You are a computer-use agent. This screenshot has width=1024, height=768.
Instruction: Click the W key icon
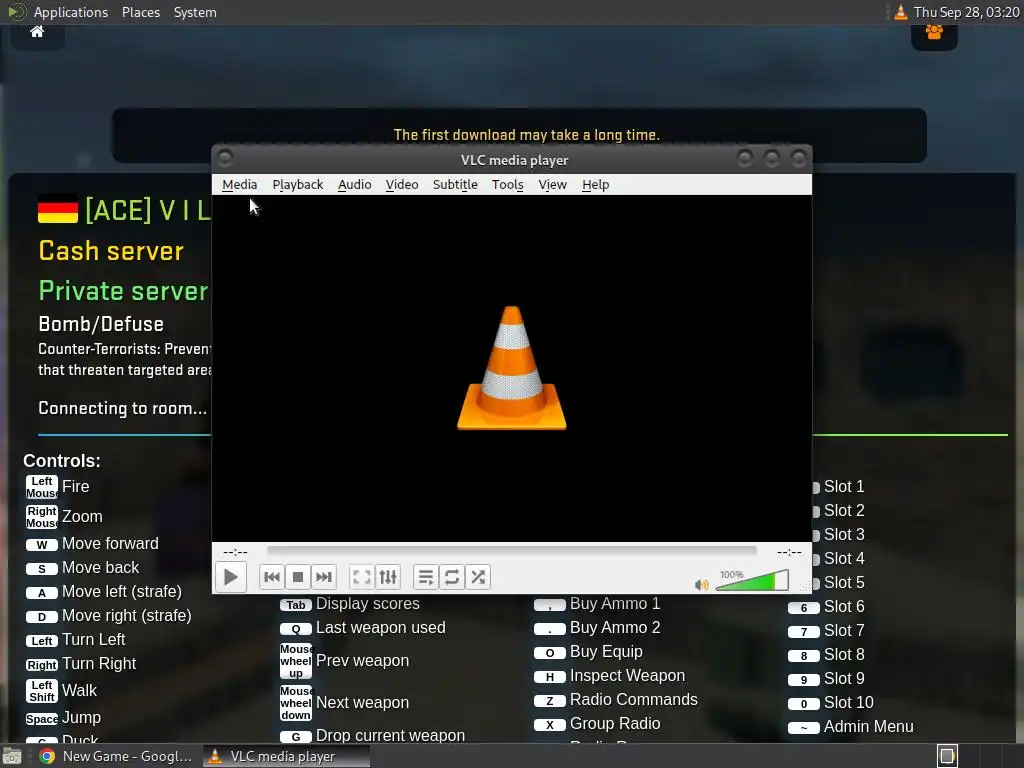42,545
